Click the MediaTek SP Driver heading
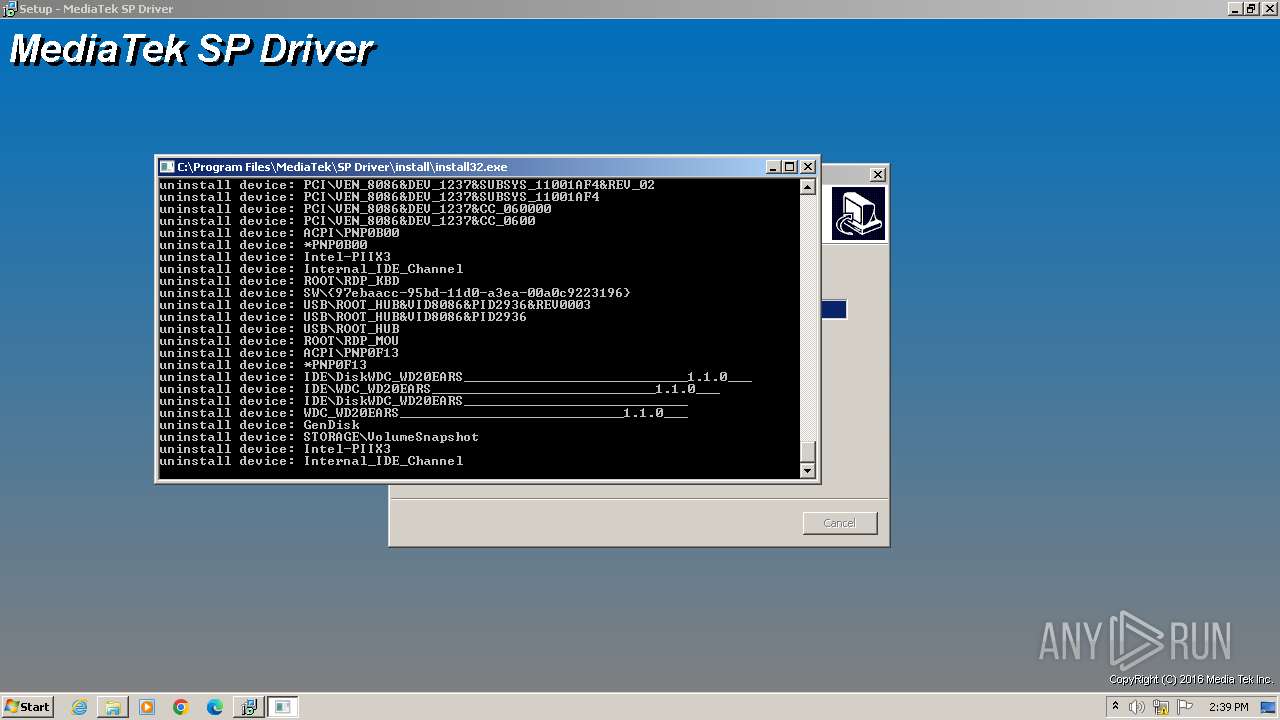The width and height of the screenshot is (1280, 720). click(x=191, y=49)
